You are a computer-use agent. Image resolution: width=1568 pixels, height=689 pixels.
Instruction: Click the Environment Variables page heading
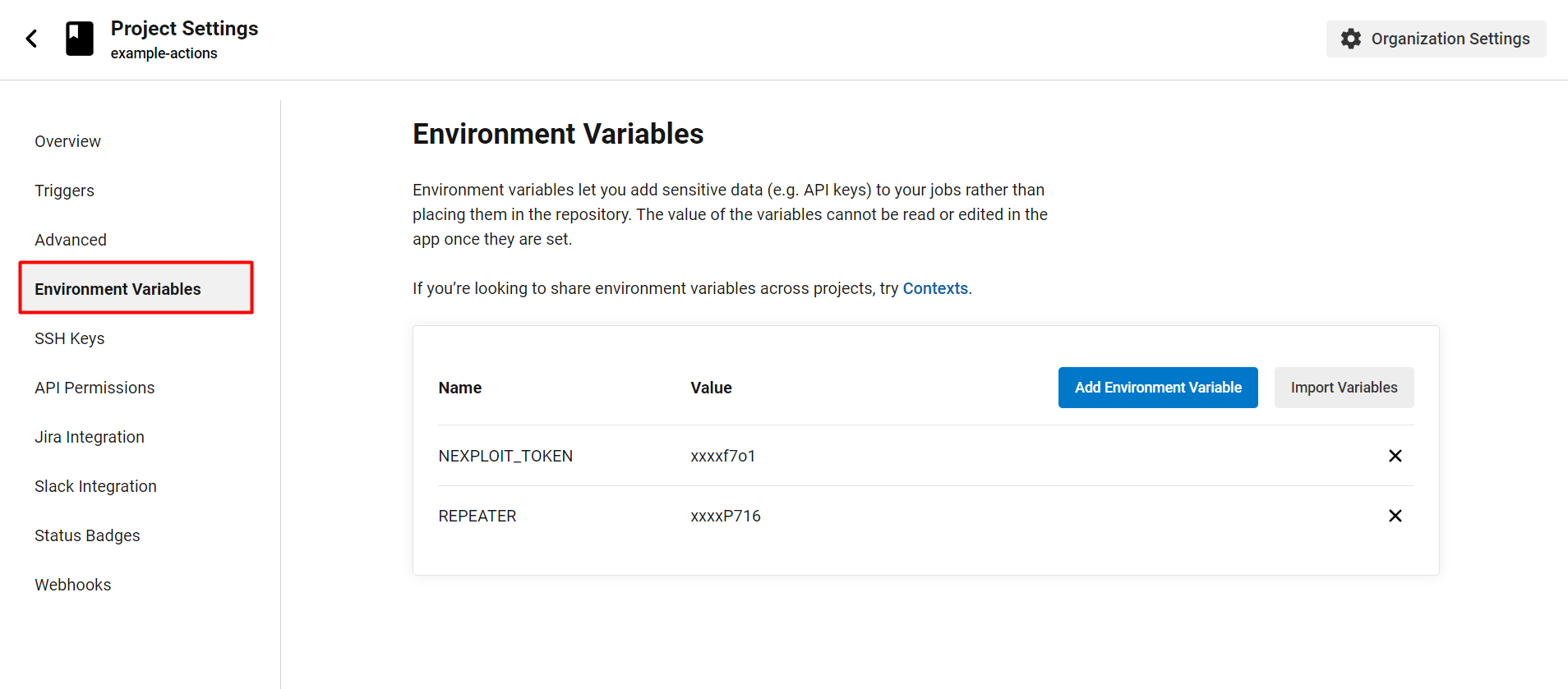pyautogui.click(x=558, y=134)
